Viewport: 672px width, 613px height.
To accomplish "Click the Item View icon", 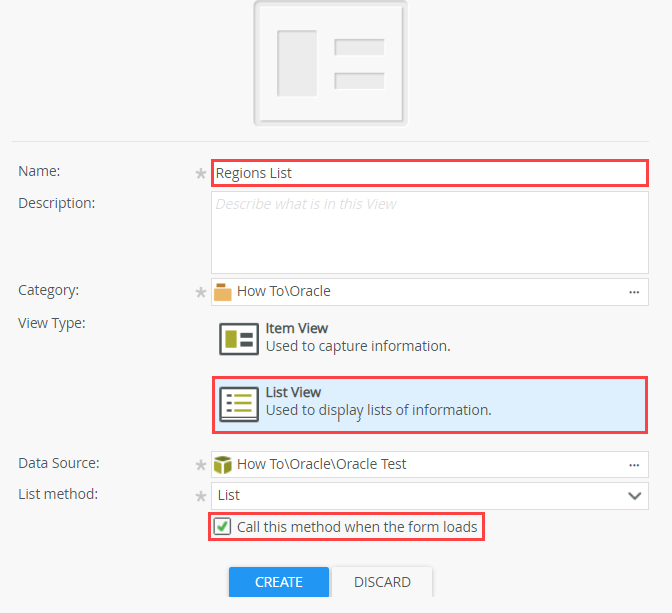I will (239, 339).
